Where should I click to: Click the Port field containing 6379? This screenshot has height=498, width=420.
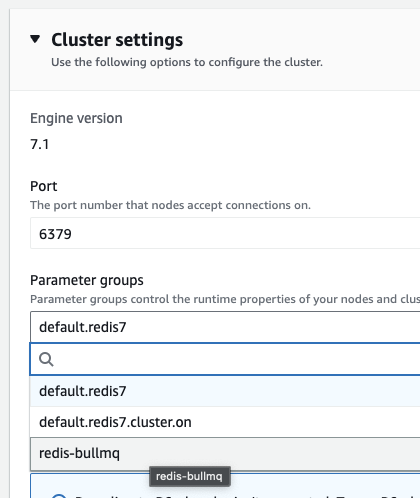coord(225,233)
